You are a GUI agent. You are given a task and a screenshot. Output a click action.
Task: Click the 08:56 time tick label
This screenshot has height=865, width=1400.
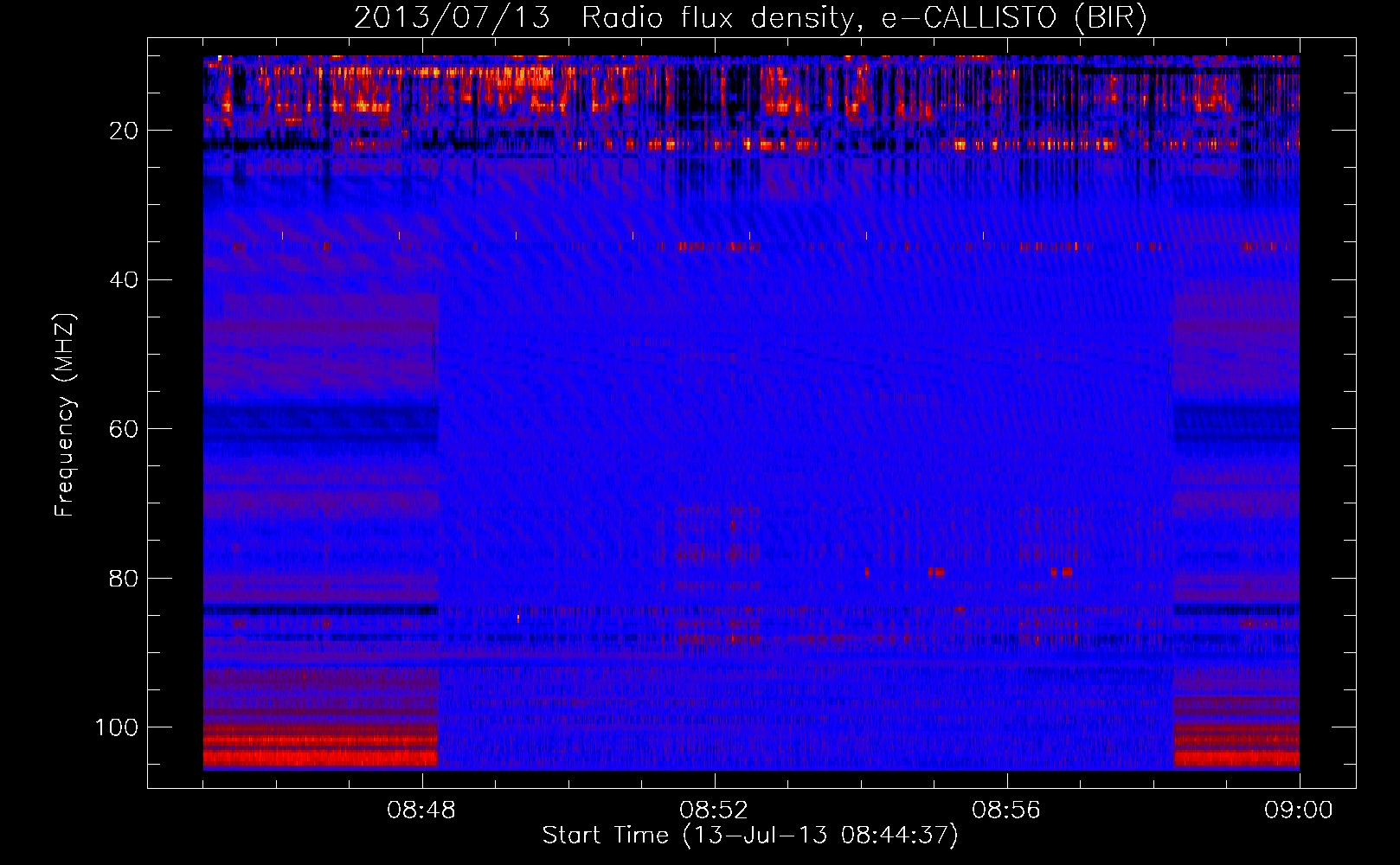(x=1006, y=811)
